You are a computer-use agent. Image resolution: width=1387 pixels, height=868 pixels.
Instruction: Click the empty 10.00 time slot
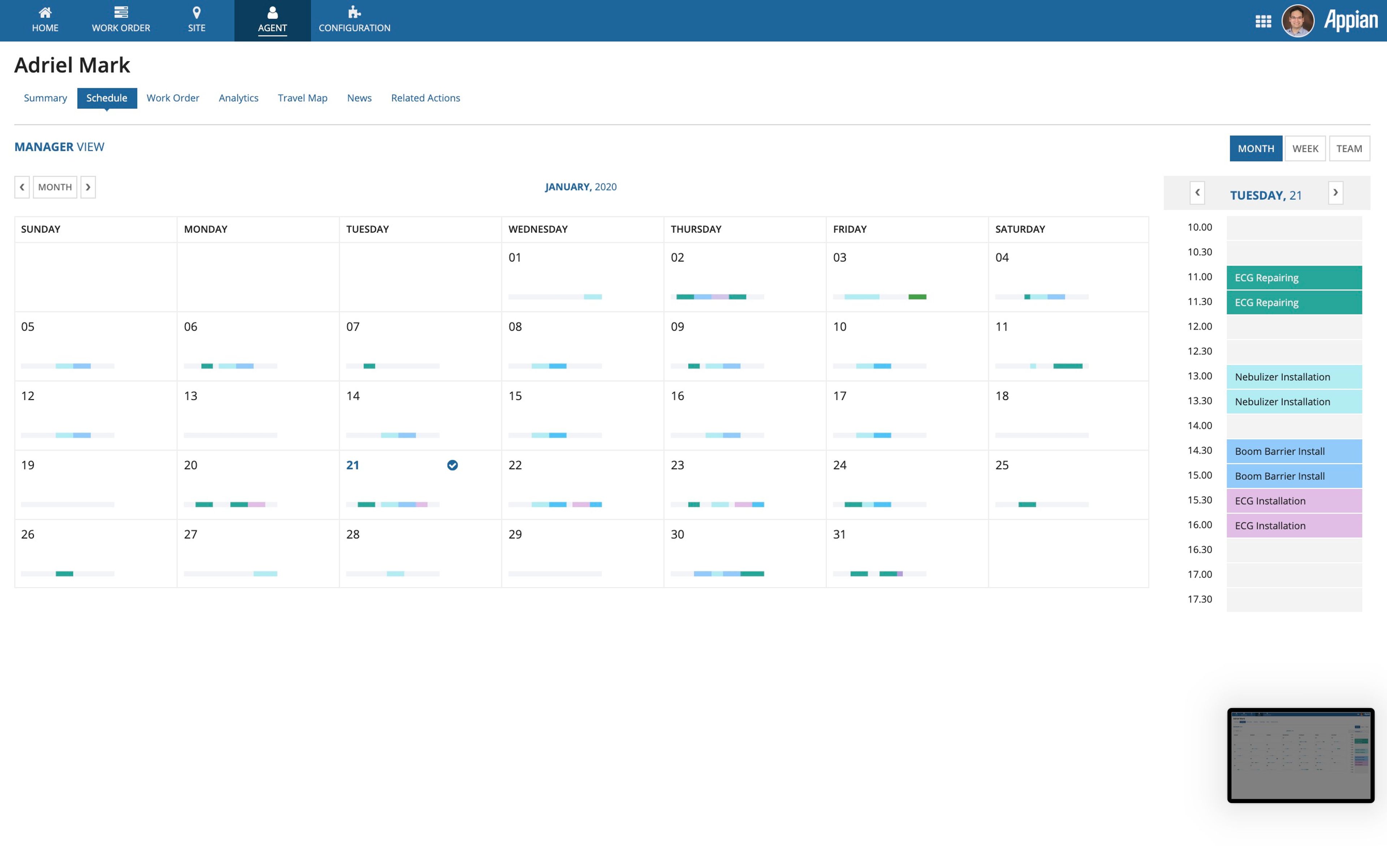pos(1294,228)
